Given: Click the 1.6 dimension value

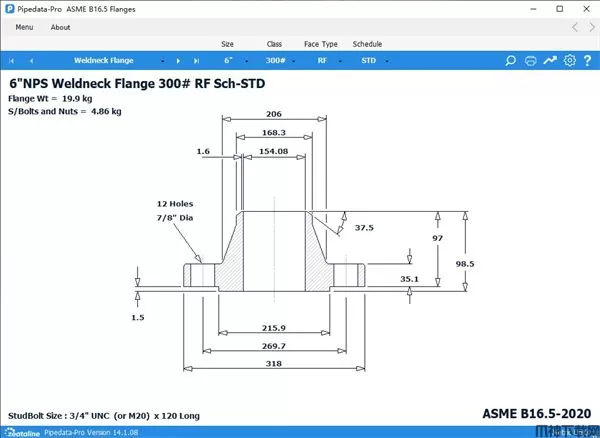Looking at the screenshot, I should [203, 151].
